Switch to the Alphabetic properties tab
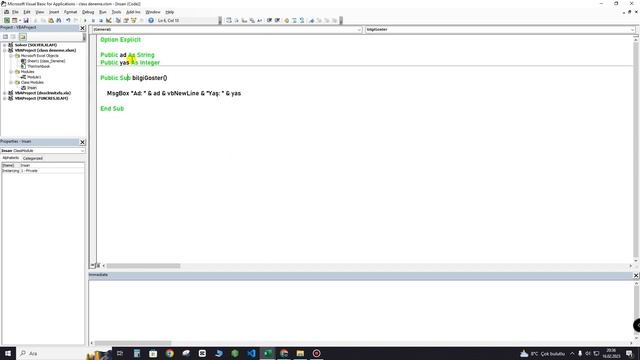 pos(11,158)
